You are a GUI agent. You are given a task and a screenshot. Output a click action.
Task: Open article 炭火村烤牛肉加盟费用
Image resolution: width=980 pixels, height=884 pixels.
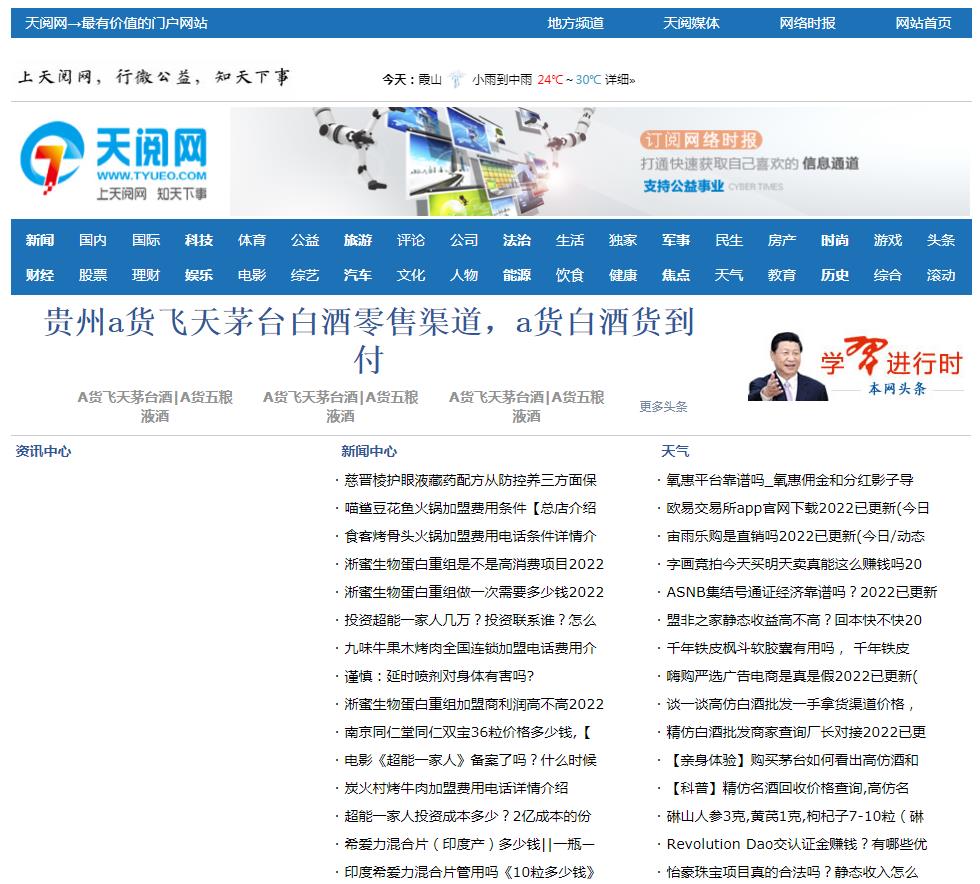pyautogui.click(x=456, y=788)
